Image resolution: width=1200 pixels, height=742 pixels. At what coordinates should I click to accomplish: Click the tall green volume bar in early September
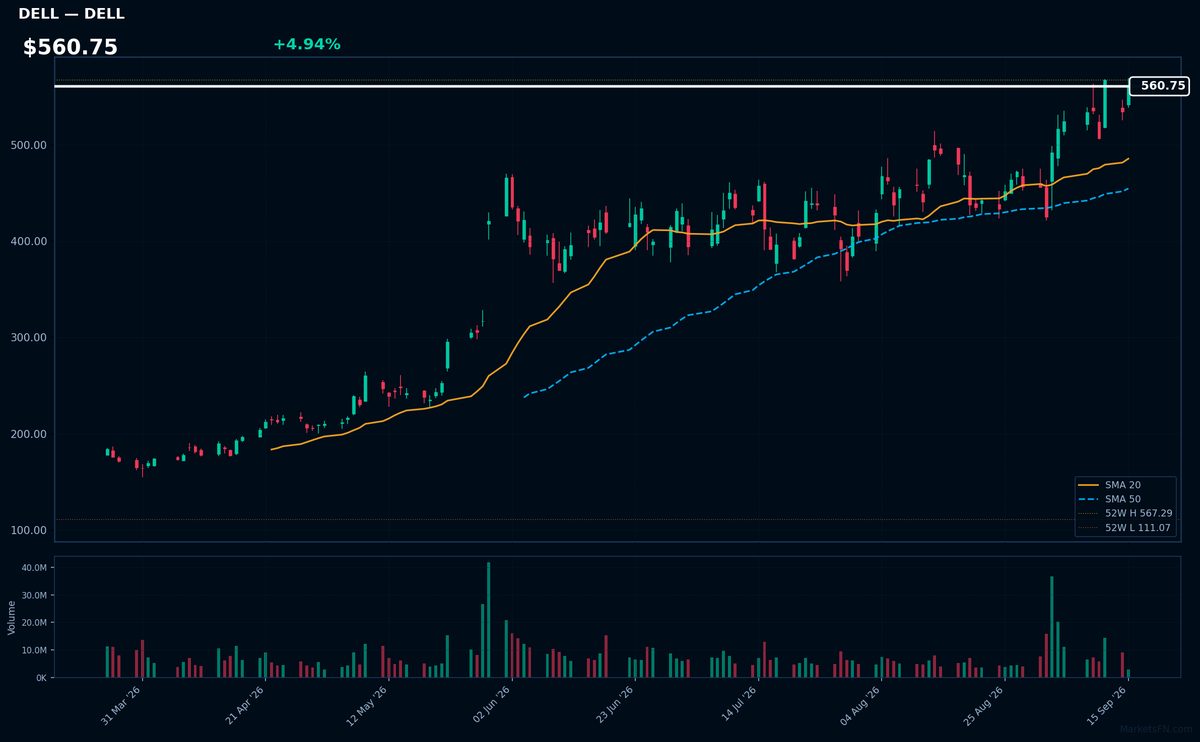(1052, 627)
